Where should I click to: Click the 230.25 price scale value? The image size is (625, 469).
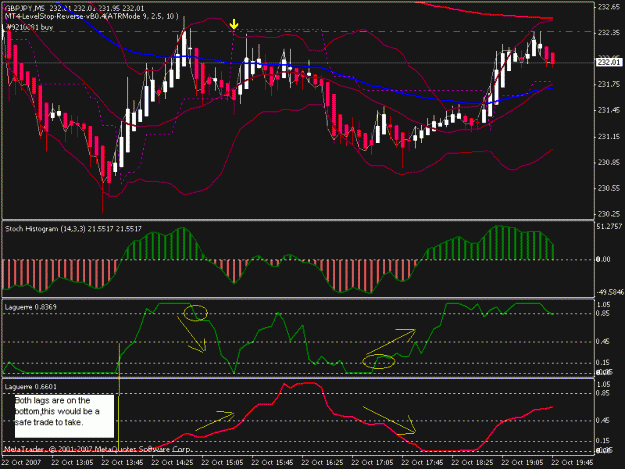609,214
